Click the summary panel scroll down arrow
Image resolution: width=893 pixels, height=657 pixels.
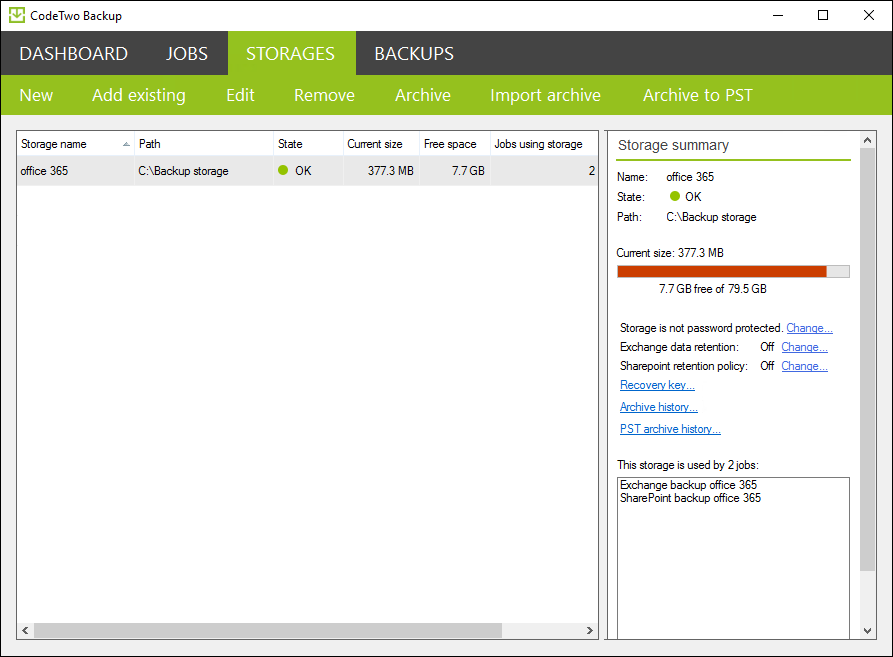click(867, 630)
